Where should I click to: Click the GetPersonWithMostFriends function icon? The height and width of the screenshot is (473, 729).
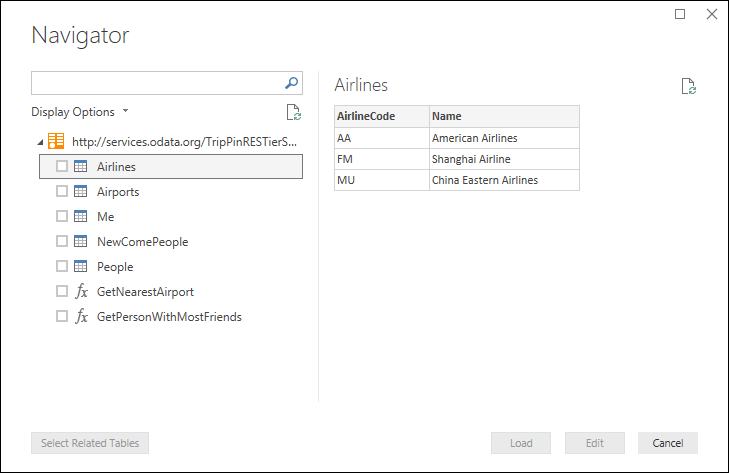coord(81,317)
